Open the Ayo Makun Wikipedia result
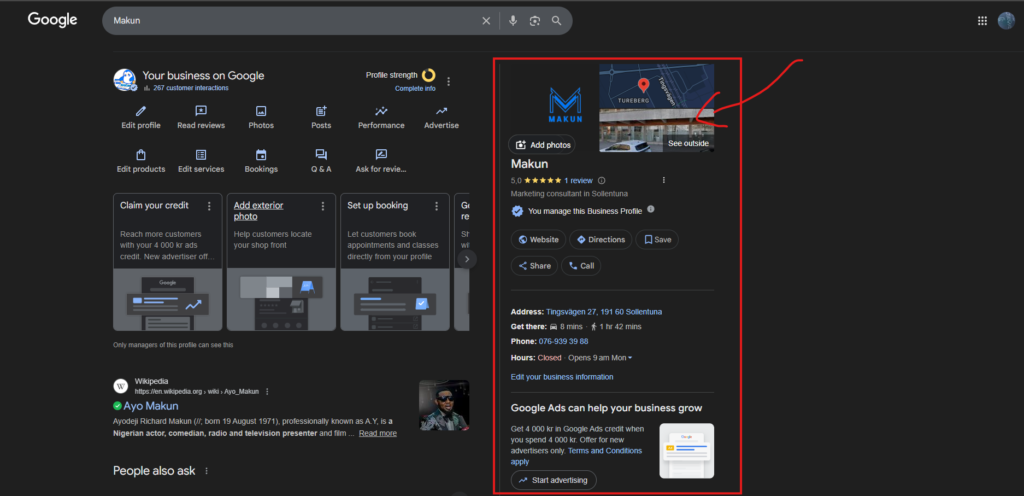Screen dimensions: 1024x496 (151, 407)
